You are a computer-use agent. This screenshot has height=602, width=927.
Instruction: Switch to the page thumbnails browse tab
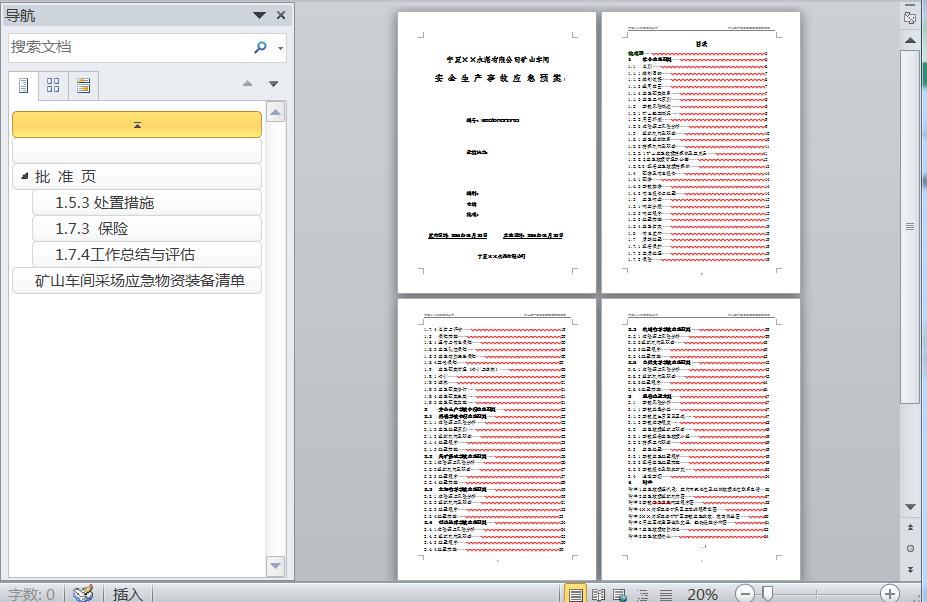pos(54,86)
